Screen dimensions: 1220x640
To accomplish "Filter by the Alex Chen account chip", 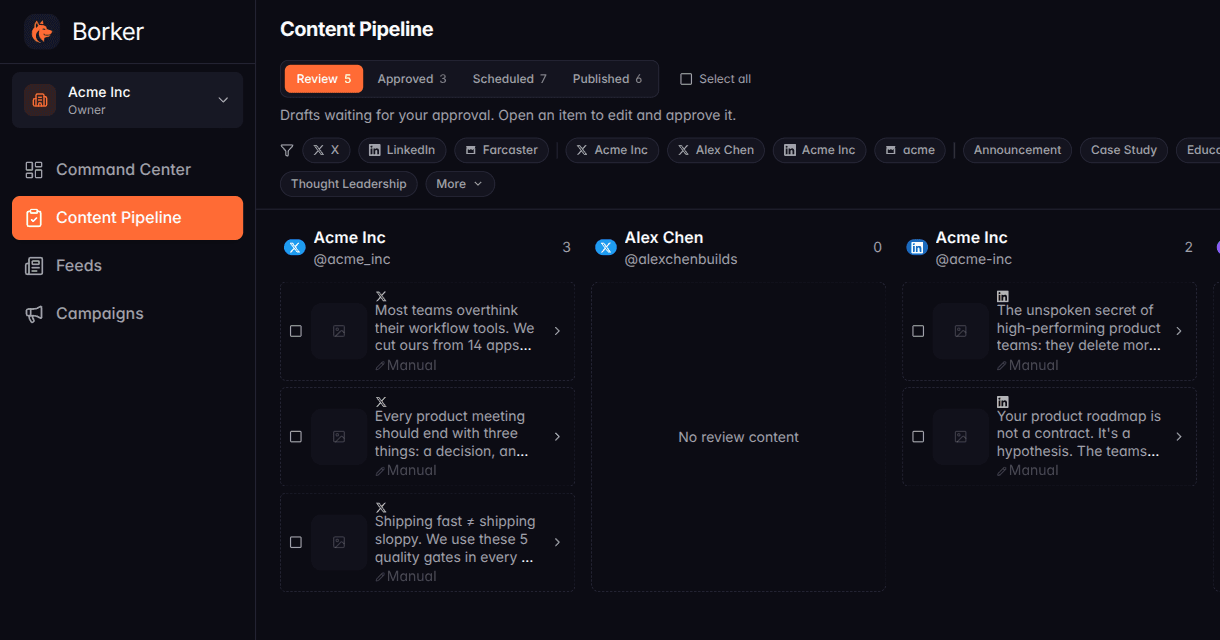I will [716, 150].
